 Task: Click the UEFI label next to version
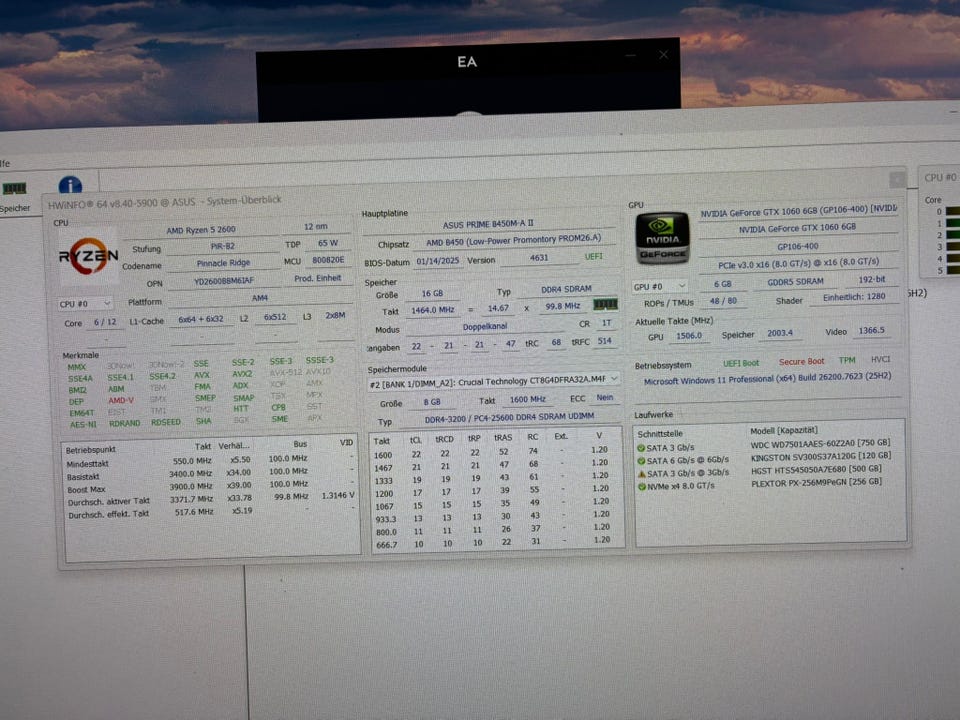[x=593, y=257]
